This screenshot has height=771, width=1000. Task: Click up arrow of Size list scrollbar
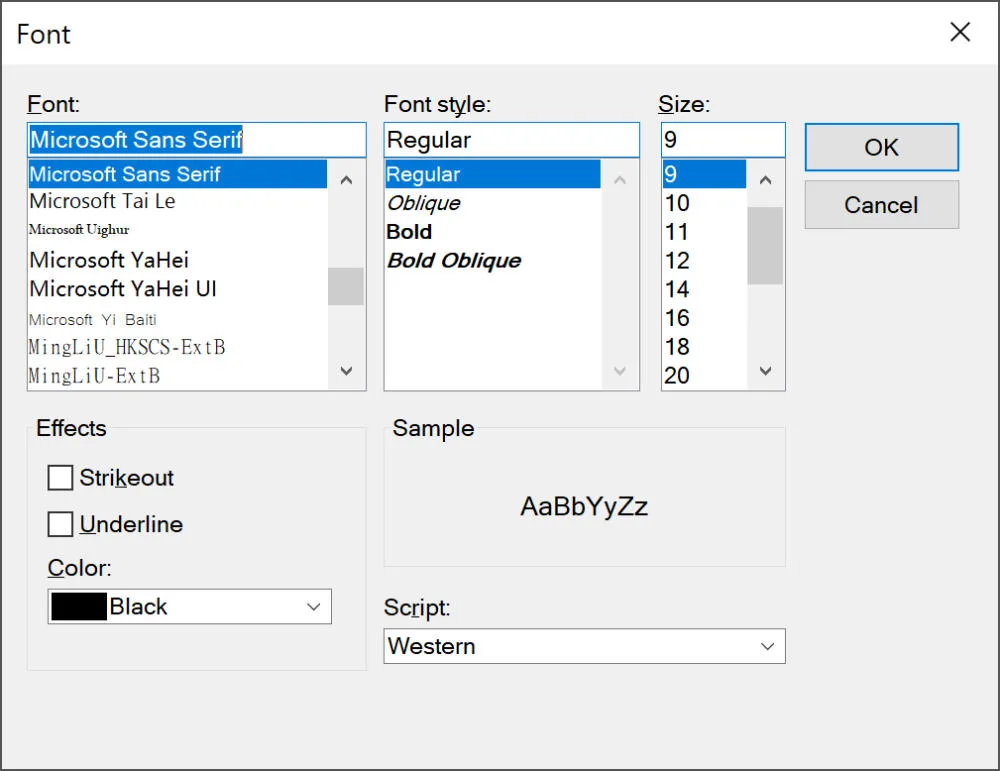pyautogui.click(x=765, y=180)
